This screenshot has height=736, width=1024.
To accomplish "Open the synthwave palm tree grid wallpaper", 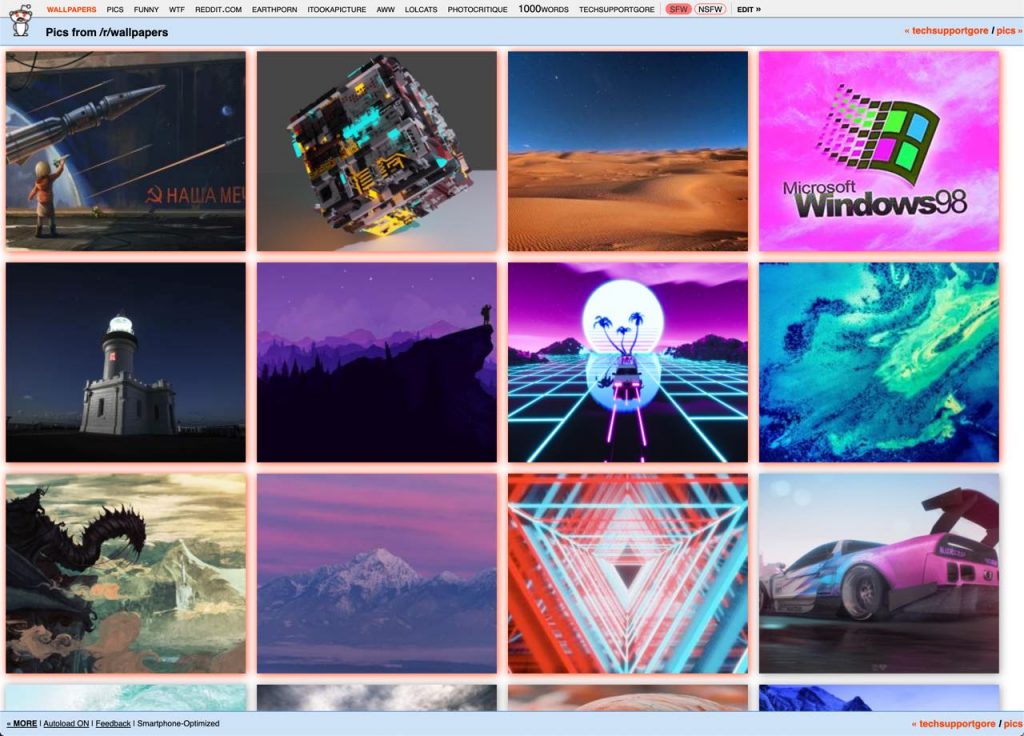I will coord(628,362).
